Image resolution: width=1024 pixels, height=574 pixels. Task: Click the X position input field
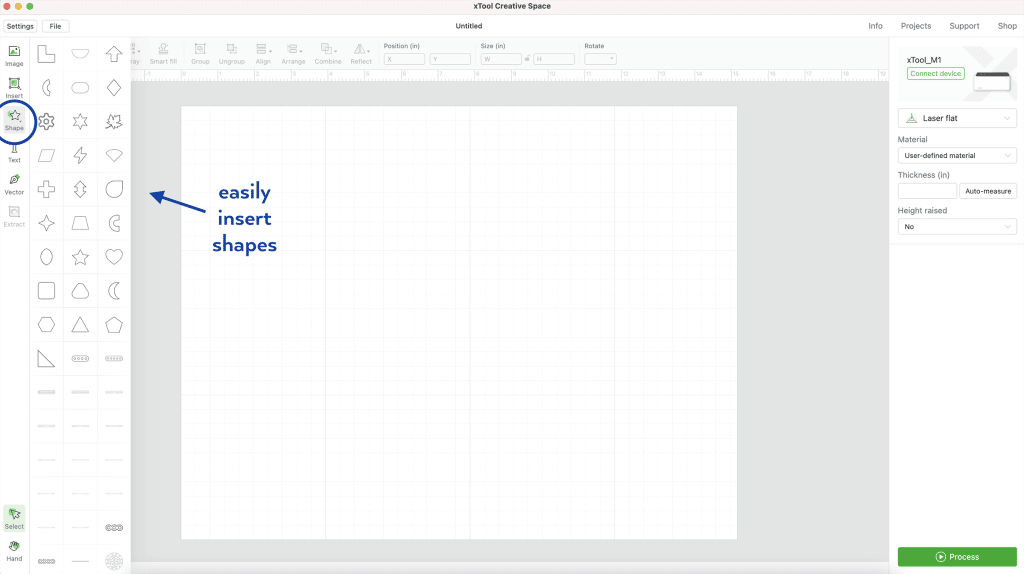404,59
